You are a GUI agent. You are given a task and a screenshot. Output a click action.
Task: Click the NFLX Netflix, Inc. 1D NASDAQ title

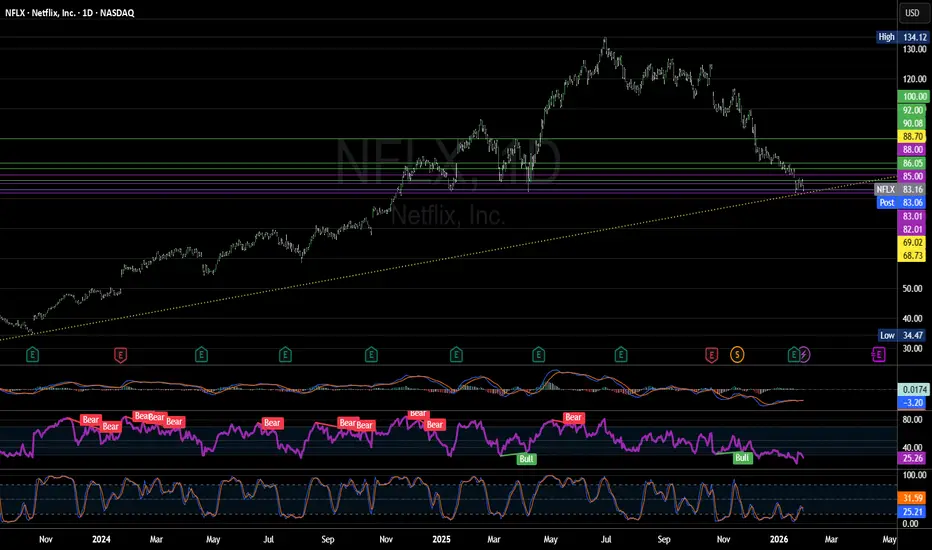[70, 12]
